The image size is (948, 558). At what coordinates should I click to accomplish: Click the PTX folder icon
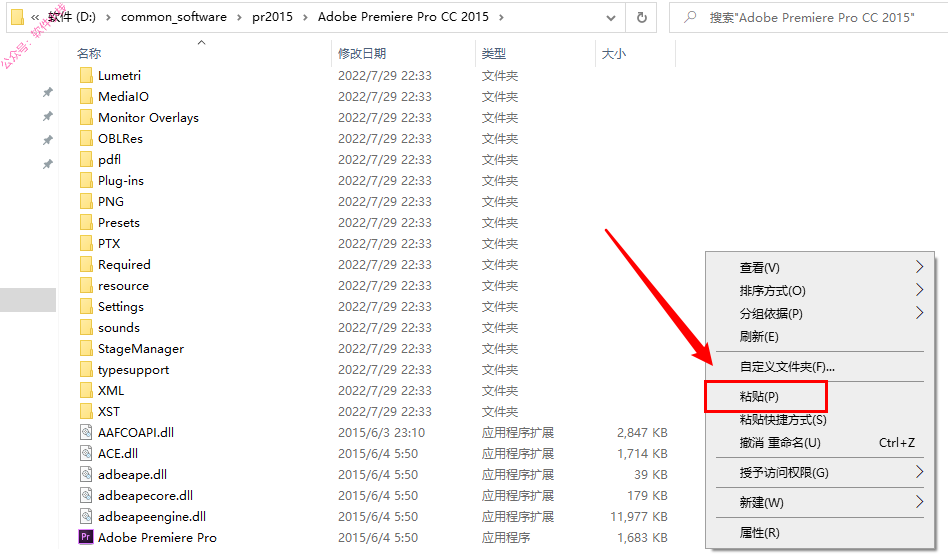[x=86, y=244]
